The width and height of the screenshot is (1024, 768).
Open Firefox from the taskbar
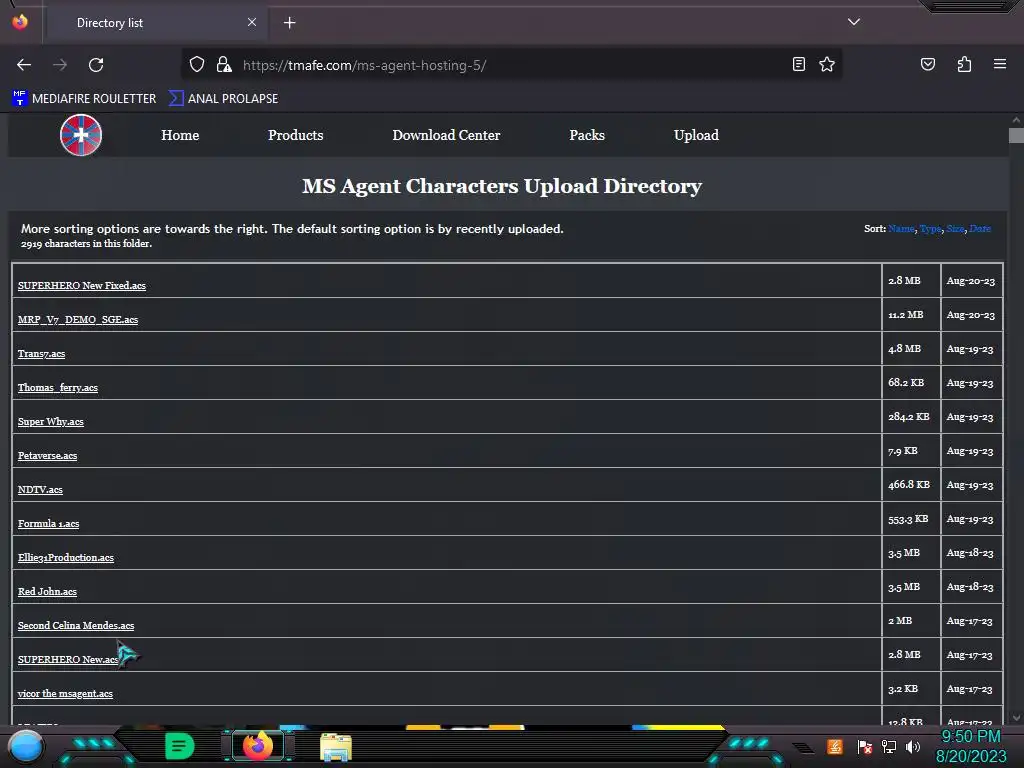(257, 746)
